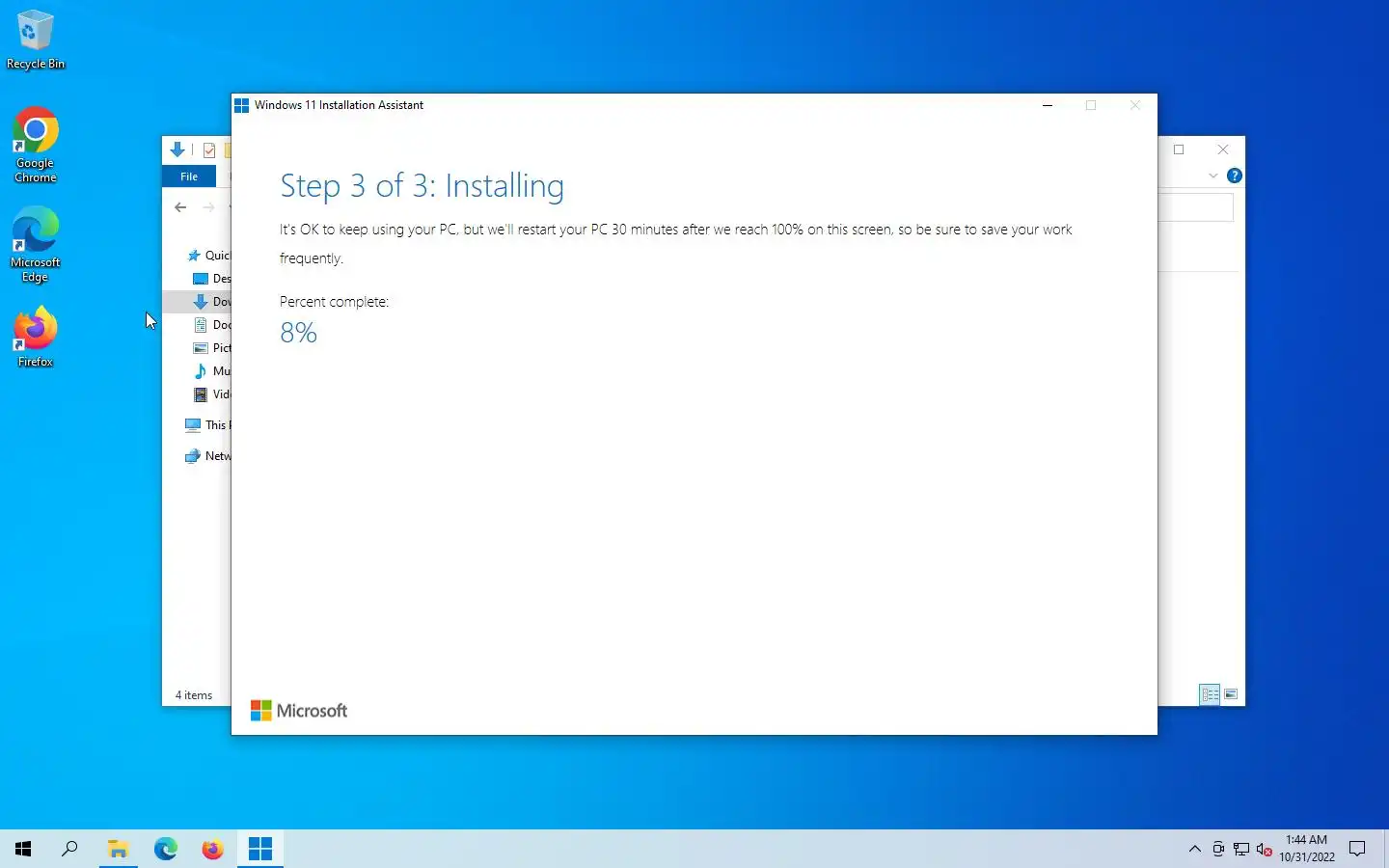Show hidden system tray icons
Screen dimensions: 1389x868
point(1194,849)
